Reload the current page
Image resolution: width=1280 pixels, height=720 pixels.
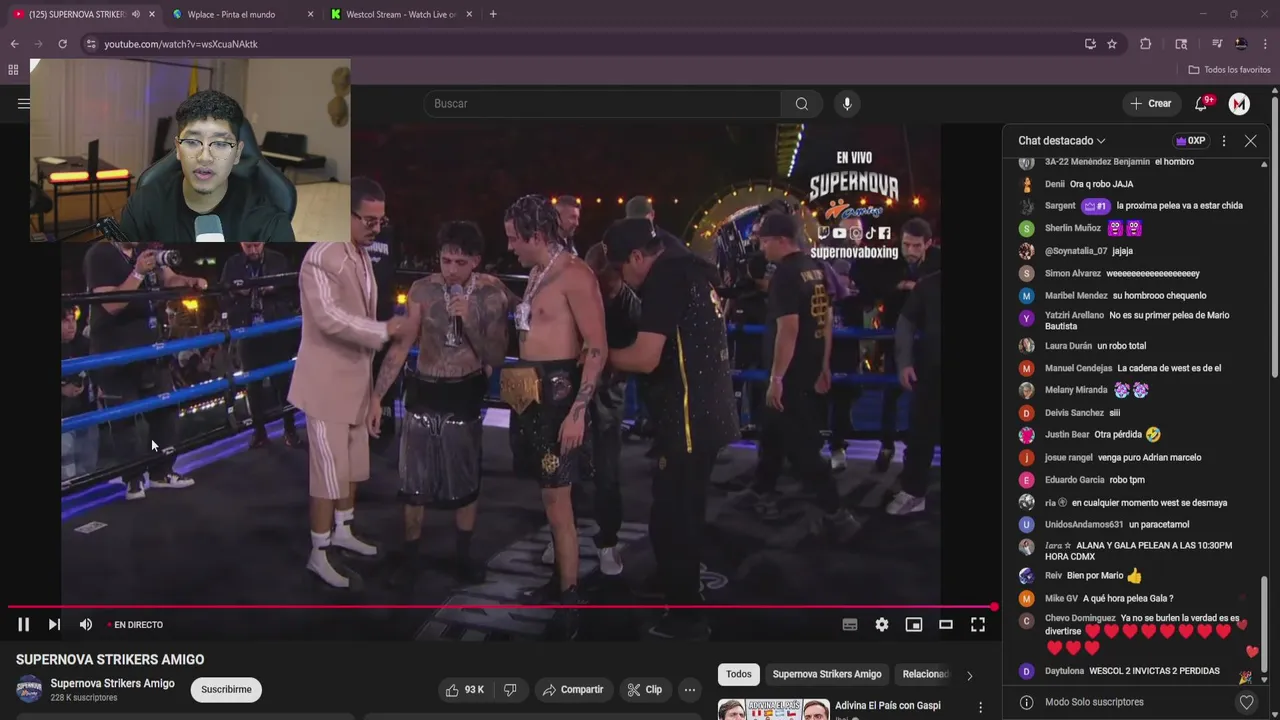(x=62, y=44)
